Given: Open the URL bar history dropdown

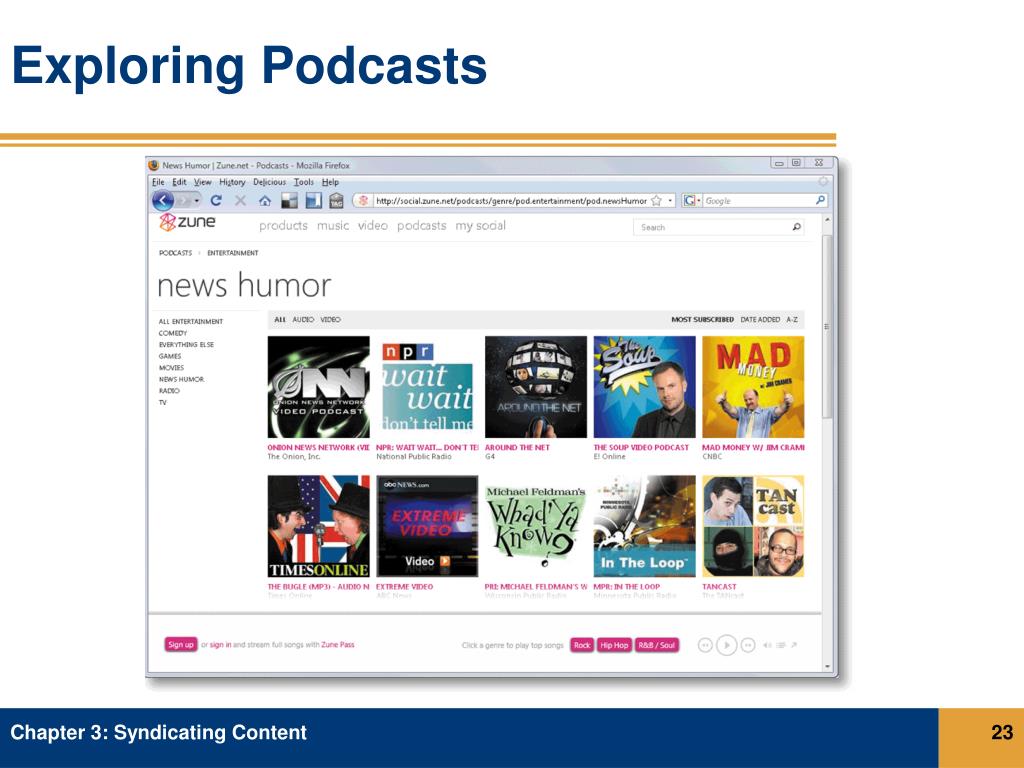Looking at the screenshot, I should 670,200.
